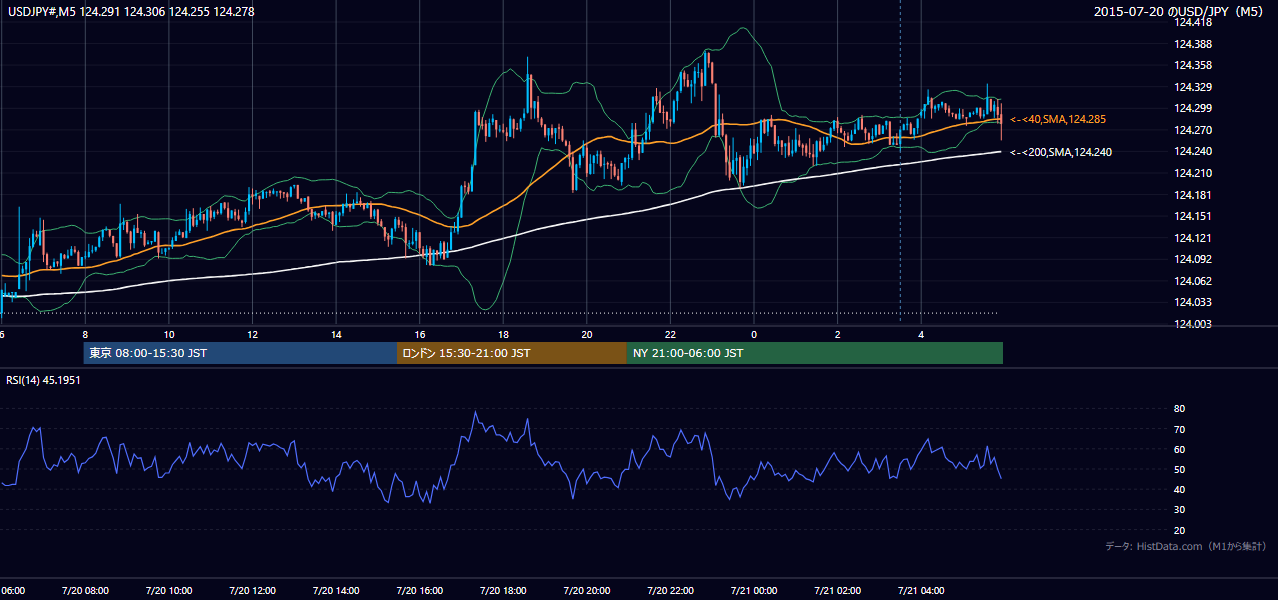Click the 7/20 20:00 time axis label
This screenshot has height=600, width=1278.
coord(586,591)
